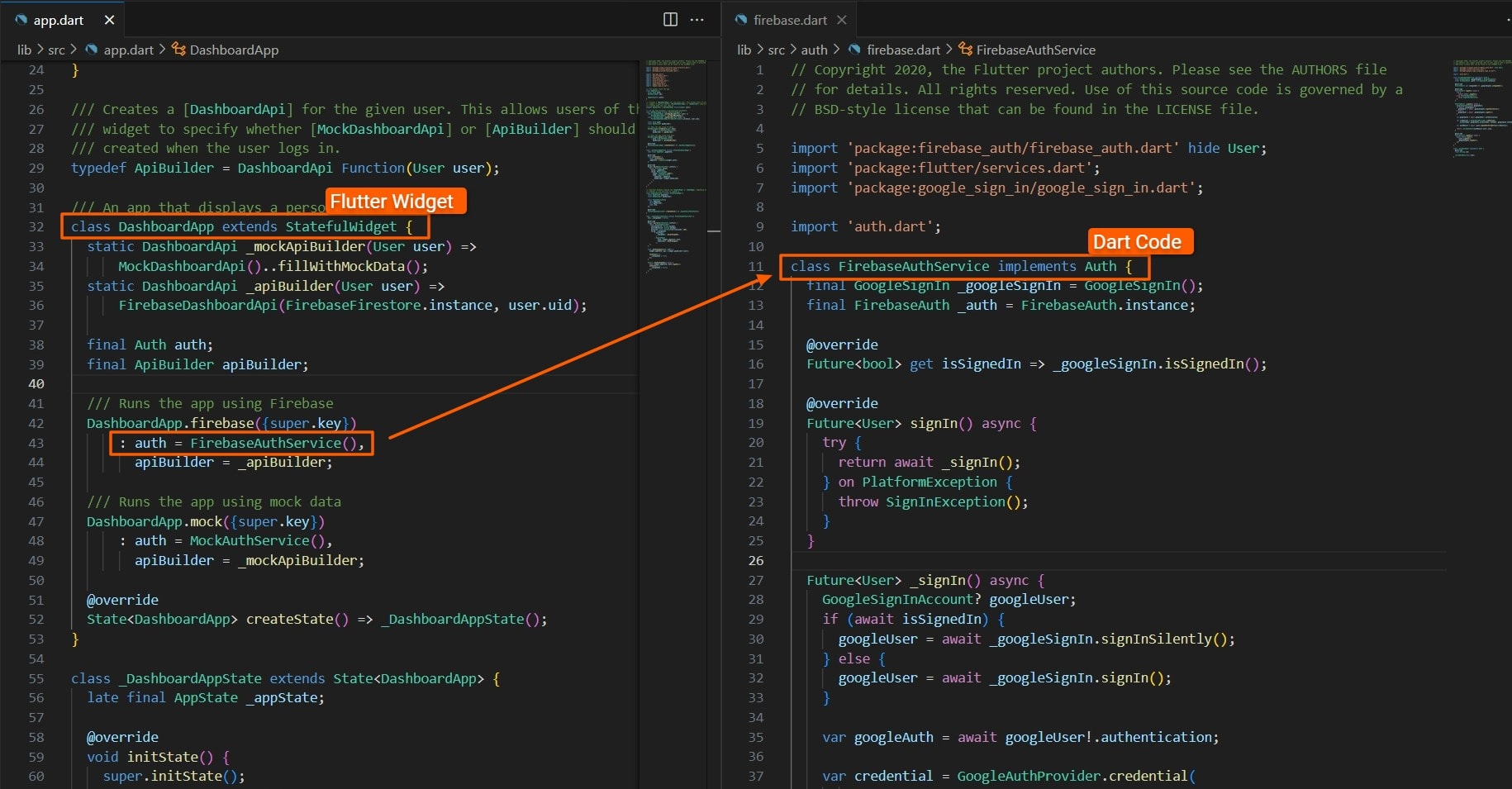Close the firebase.dart tab
Viewport: 1512px width, 789px height.
841,20
